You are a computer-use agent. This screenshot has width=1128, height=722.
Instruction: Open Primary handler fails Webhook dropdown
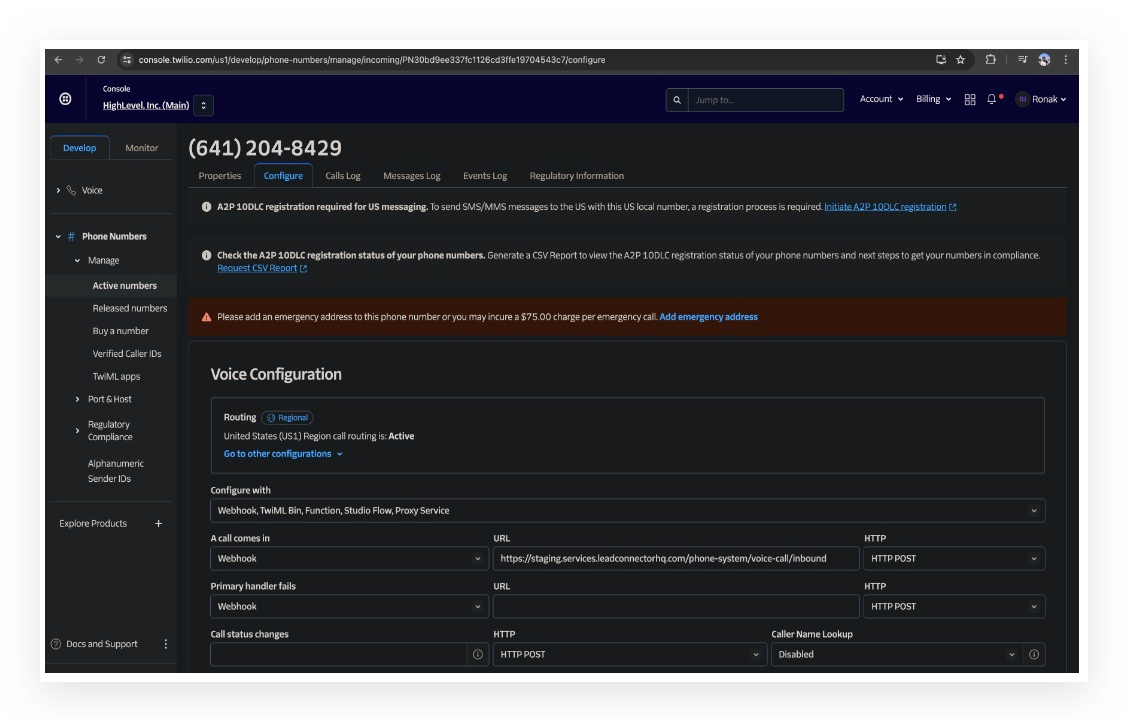click(349, 607)
